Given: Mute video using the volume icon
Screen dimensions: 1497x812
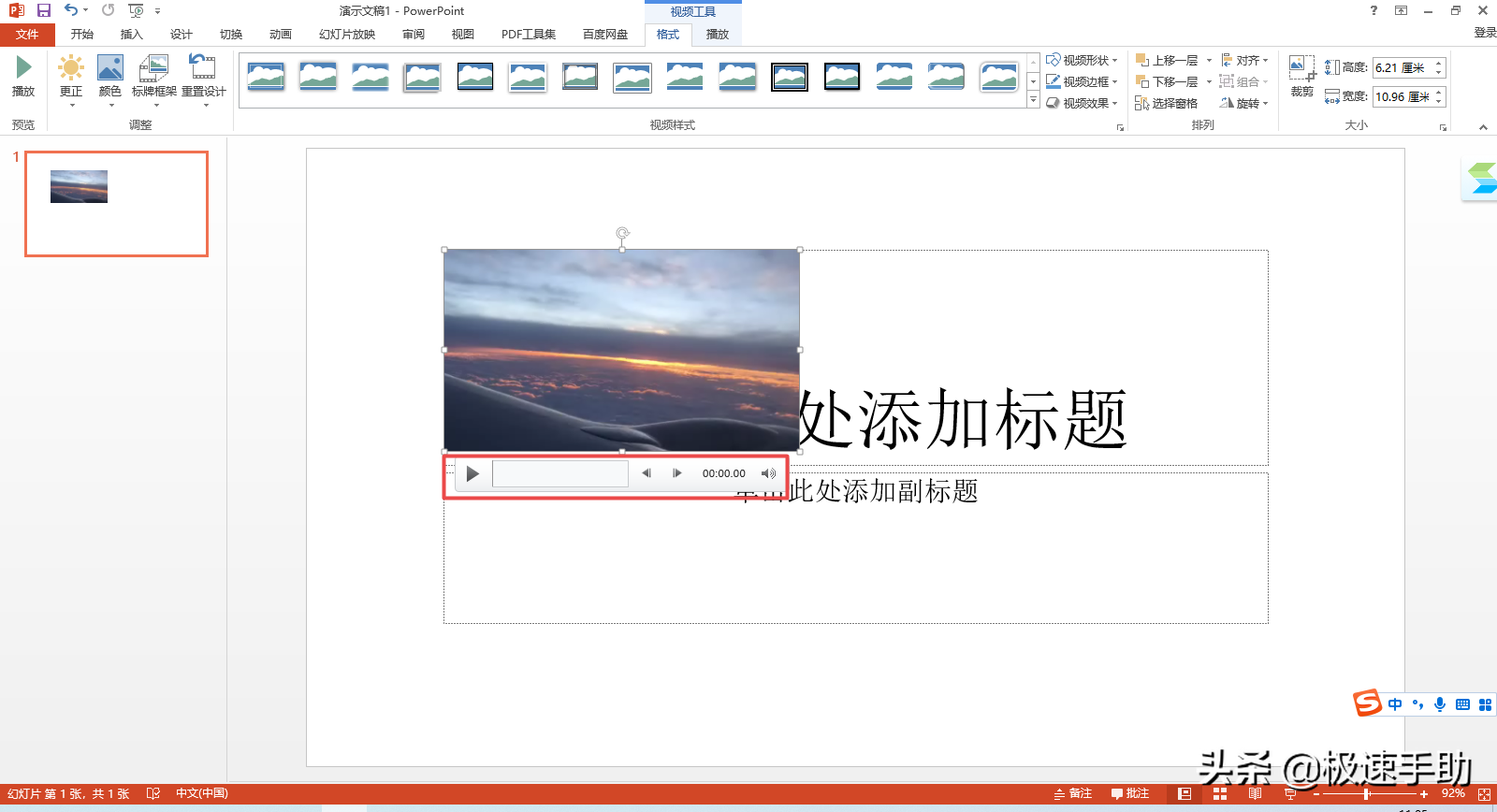Looking at the screenshot, I should [768, 473].
